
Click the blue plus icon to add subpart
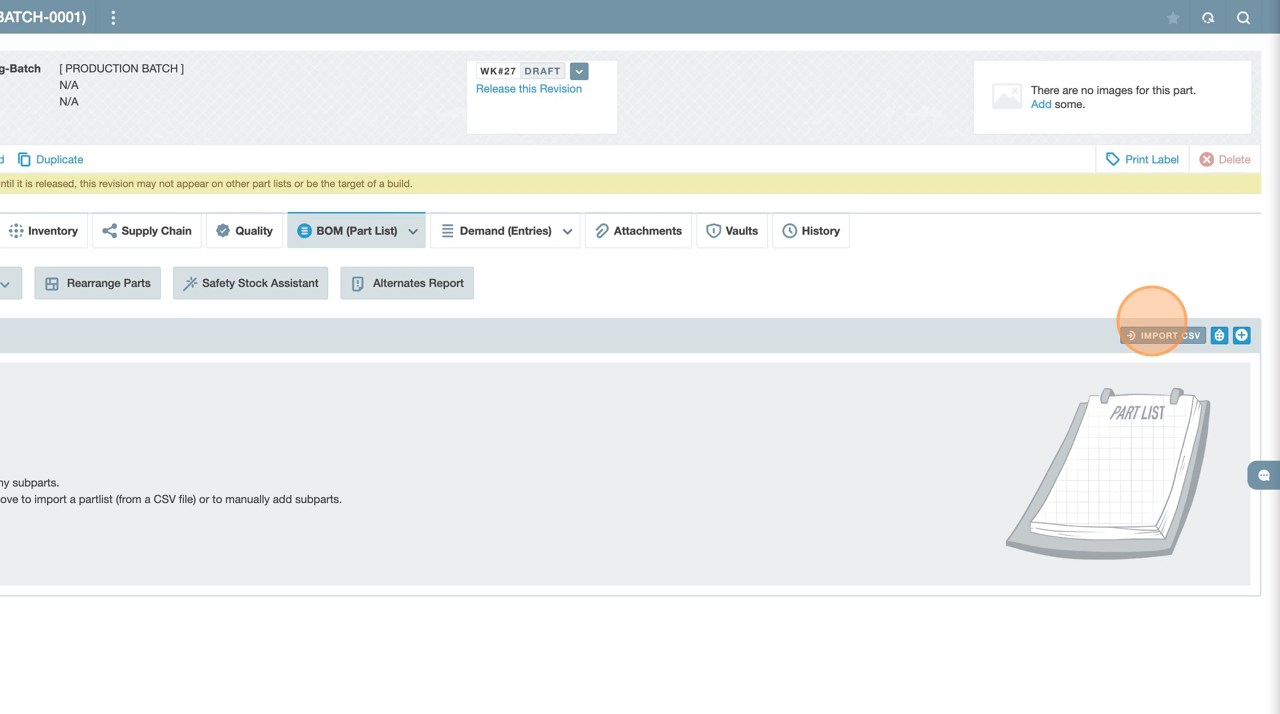(1241, 335)
